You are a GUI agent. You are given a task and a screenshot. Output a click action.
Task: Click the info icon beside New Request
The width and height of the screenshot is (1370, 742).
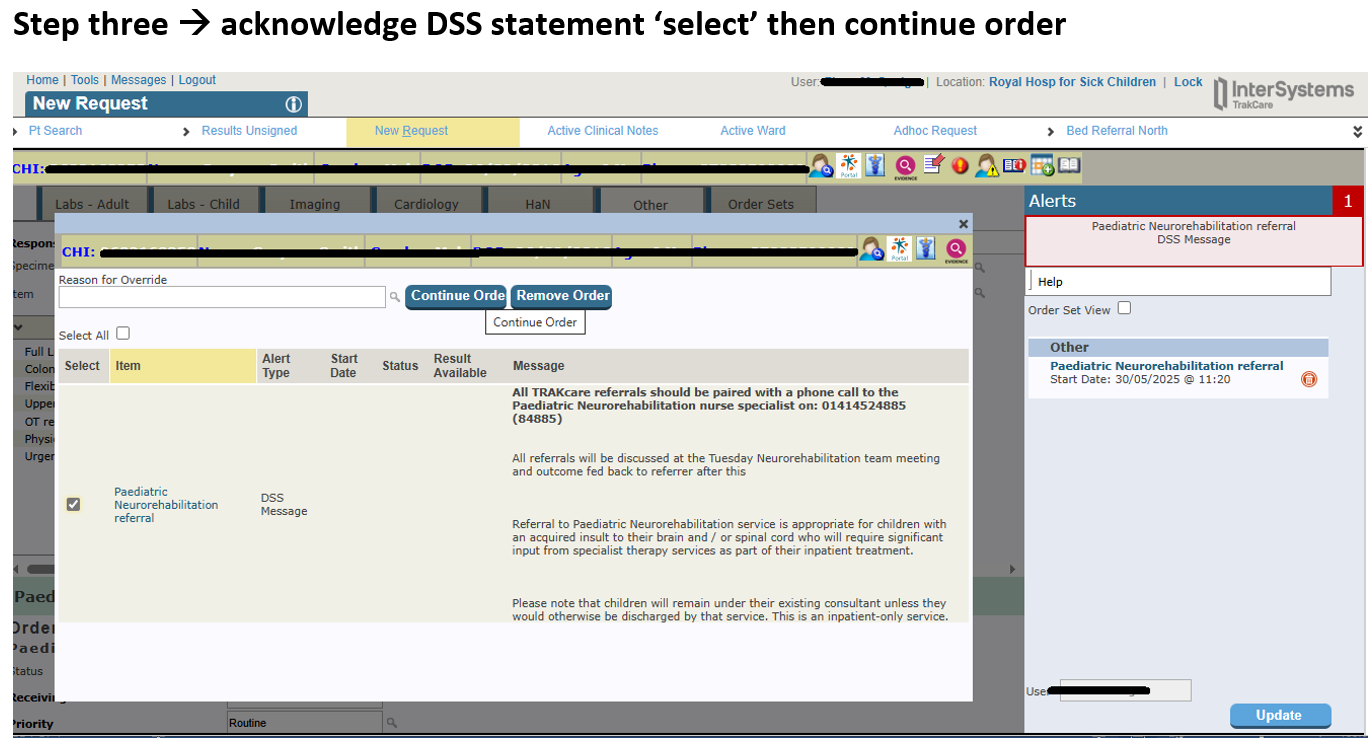coord(293,104)
